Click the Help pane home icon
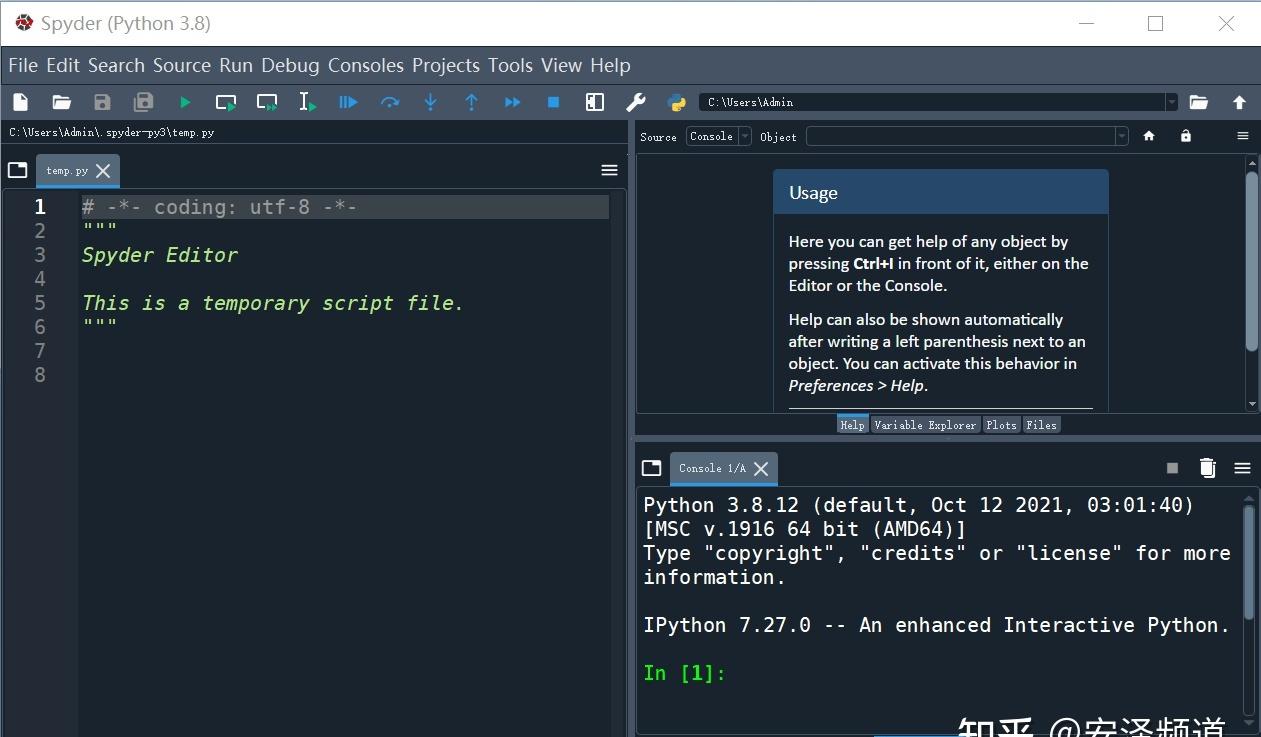The height and width of the screenshot is (737, 1261). click(x=1149, y=136)
